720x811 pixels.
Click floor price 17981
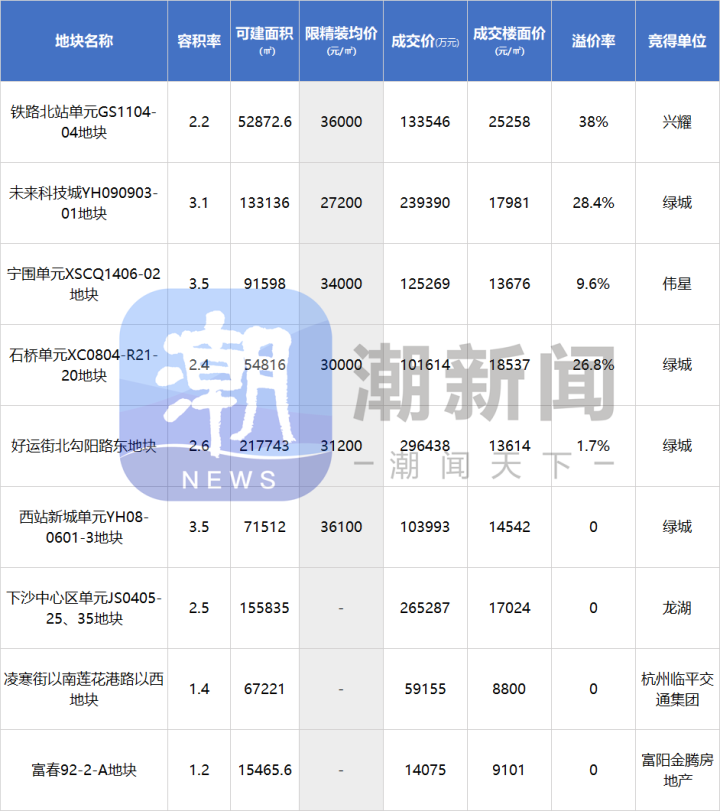[x=509, y=203]
